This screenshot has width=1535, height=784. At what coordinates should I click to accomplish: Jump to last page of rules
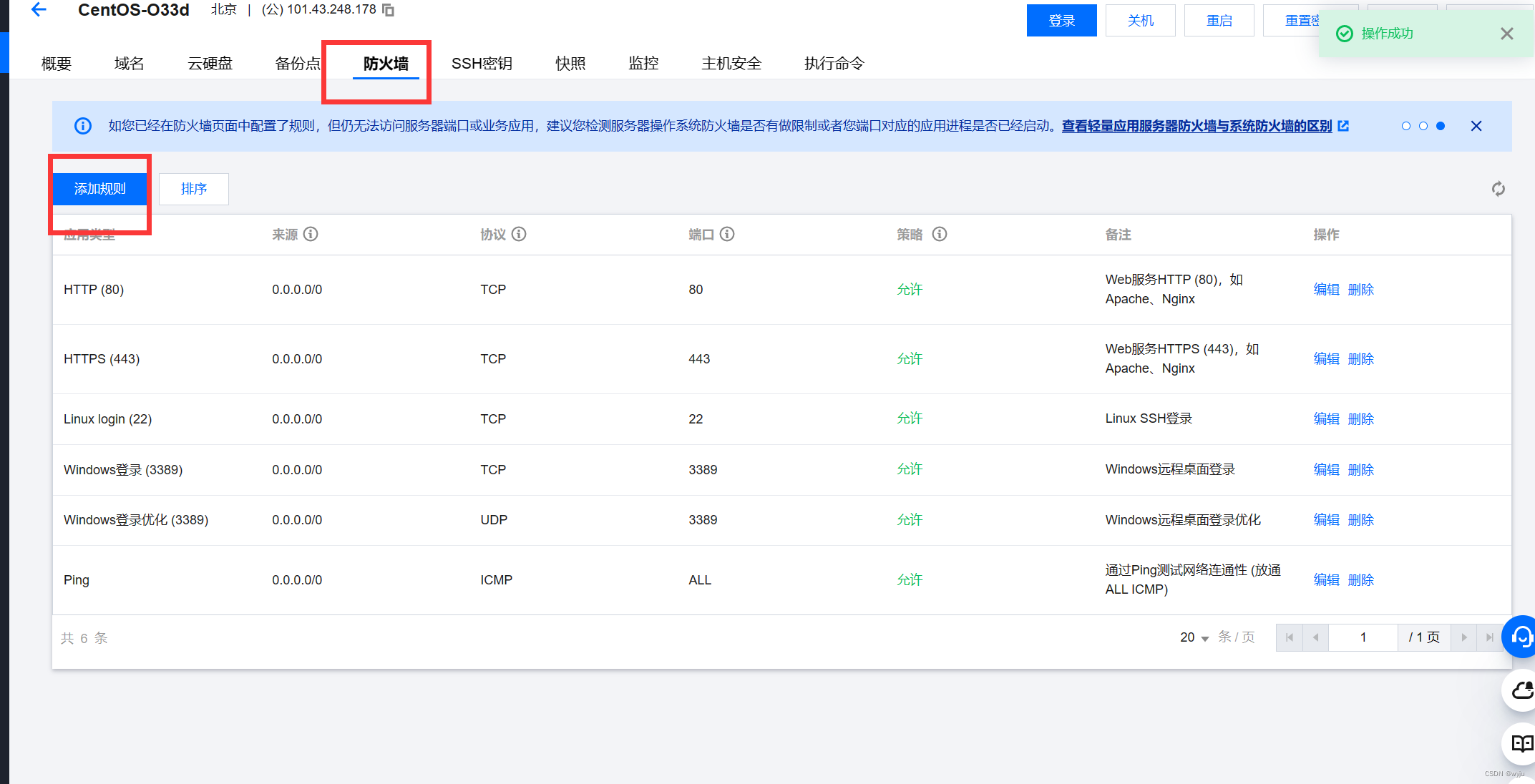pyautogui.click(x=1489, y=637)
